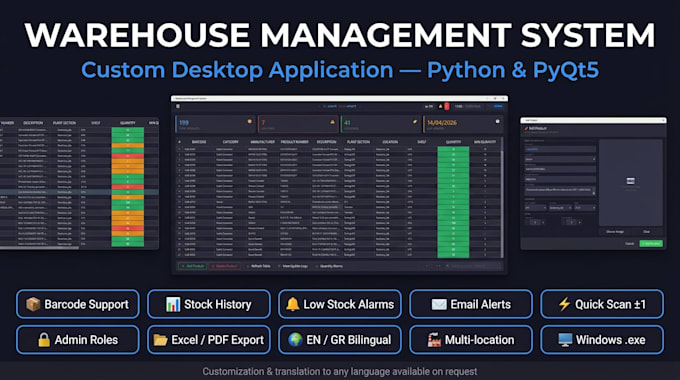Open the hamburger menu in main window
This screenshot has width=680, height=380.
pyautogui.click(x=178, y=106)
